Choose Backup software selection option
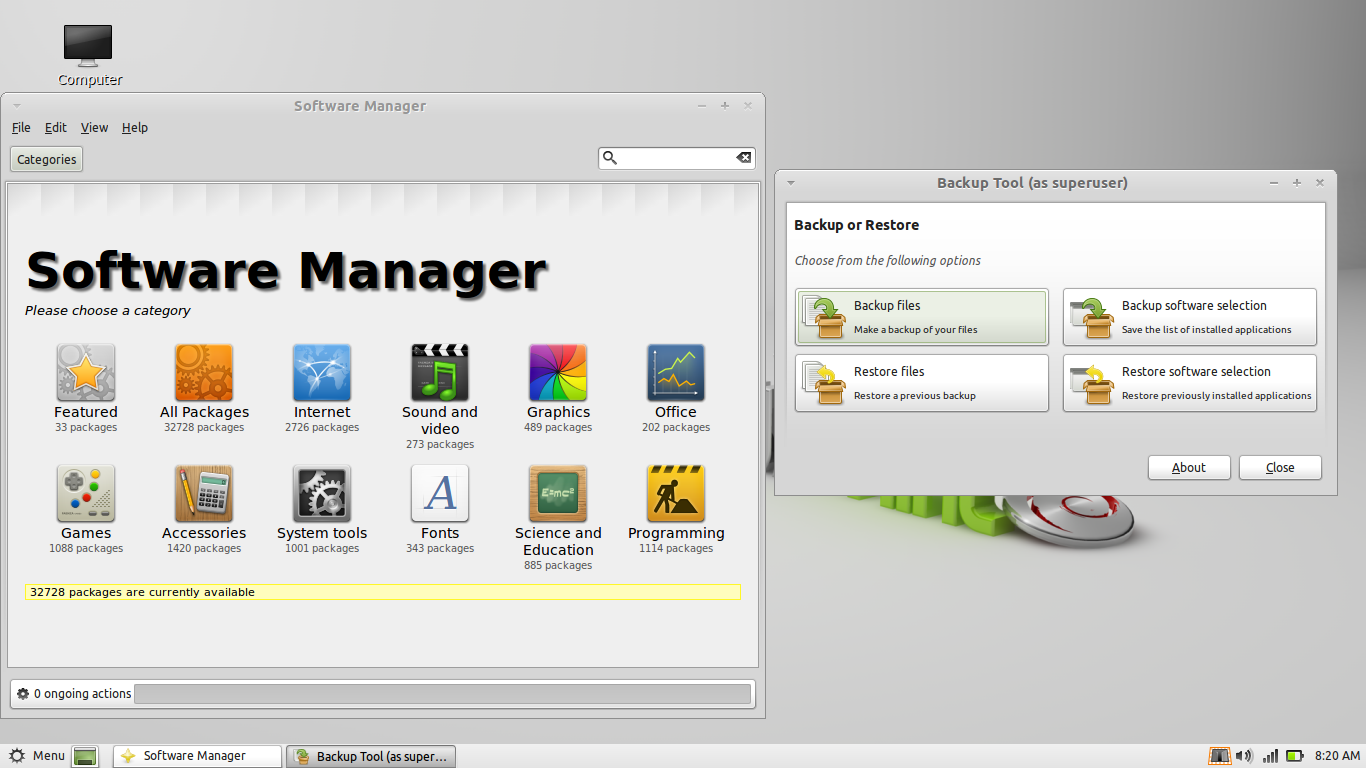 tap(1190, 317)
